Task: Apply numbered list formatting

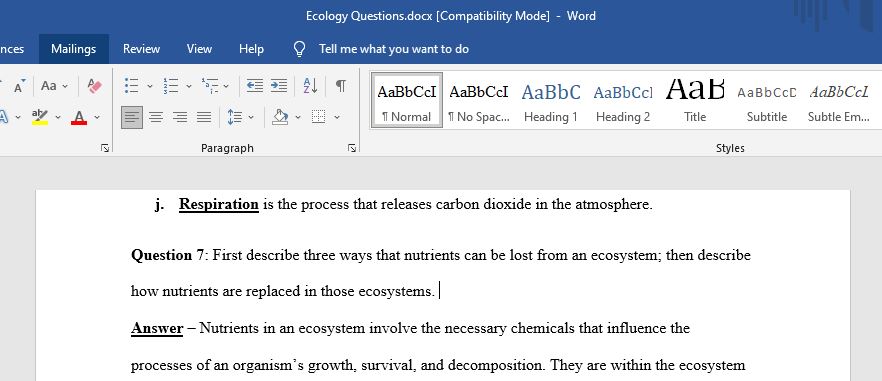Action: coord(171,86)
